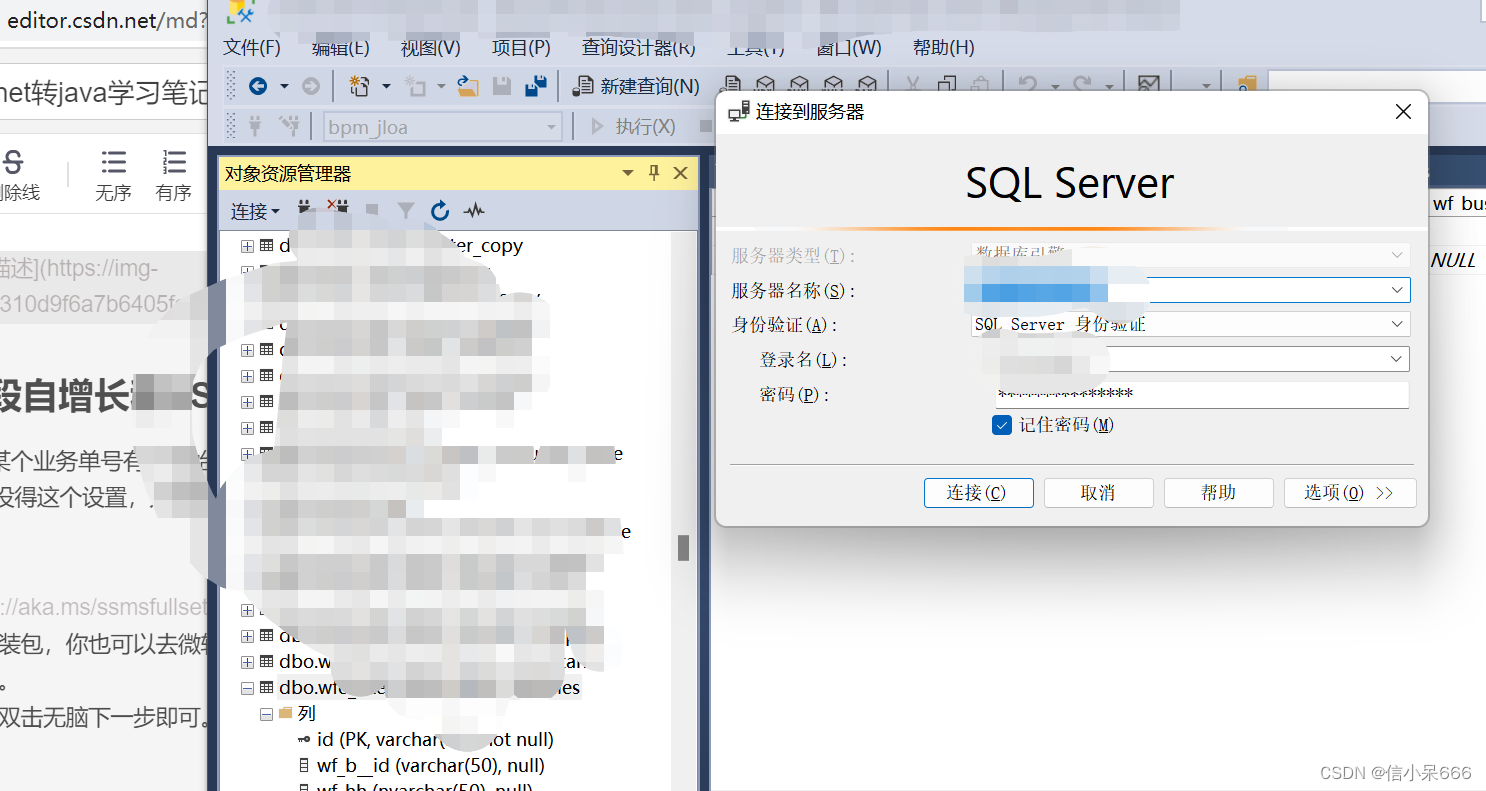Open the 视图(V) menu
Screen dimensions: 1486x791
431,48
